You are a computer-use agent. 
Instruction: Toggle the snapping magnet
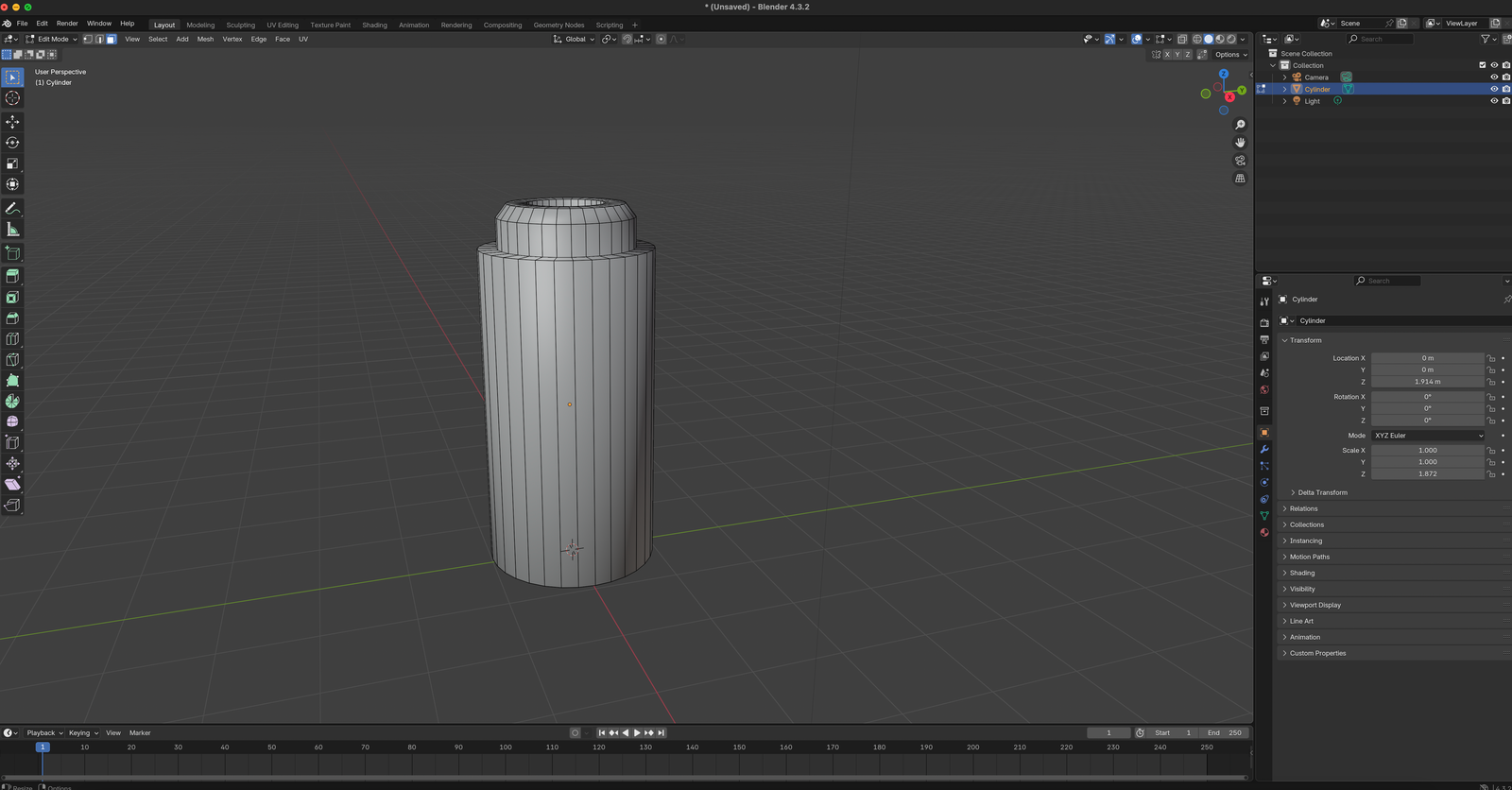point(627,39)
